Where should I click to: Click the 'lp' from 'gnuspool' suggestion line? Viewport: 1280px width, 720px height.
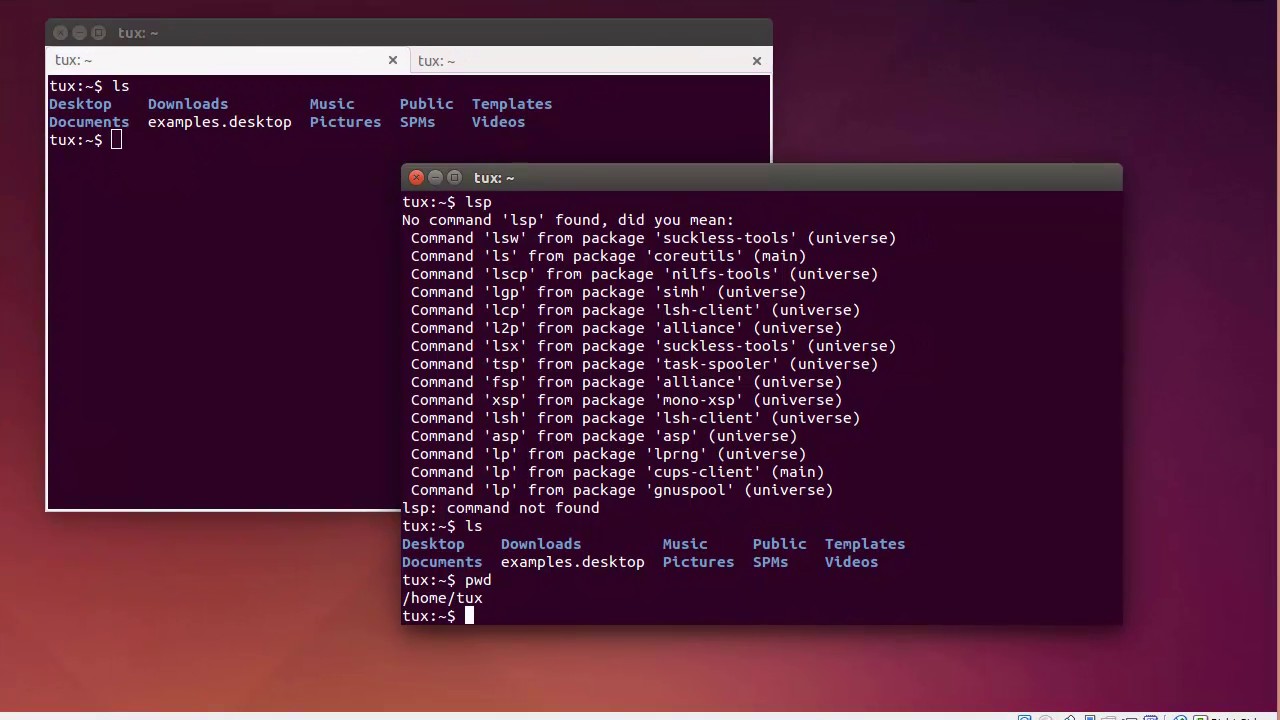[x=622, y=490]
